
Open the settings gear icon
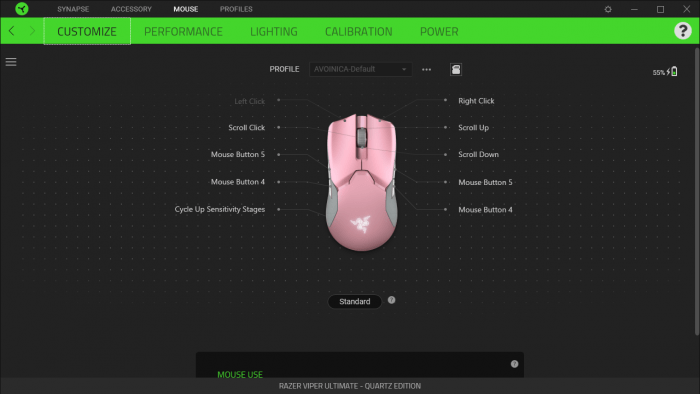[x=608, y=9]
